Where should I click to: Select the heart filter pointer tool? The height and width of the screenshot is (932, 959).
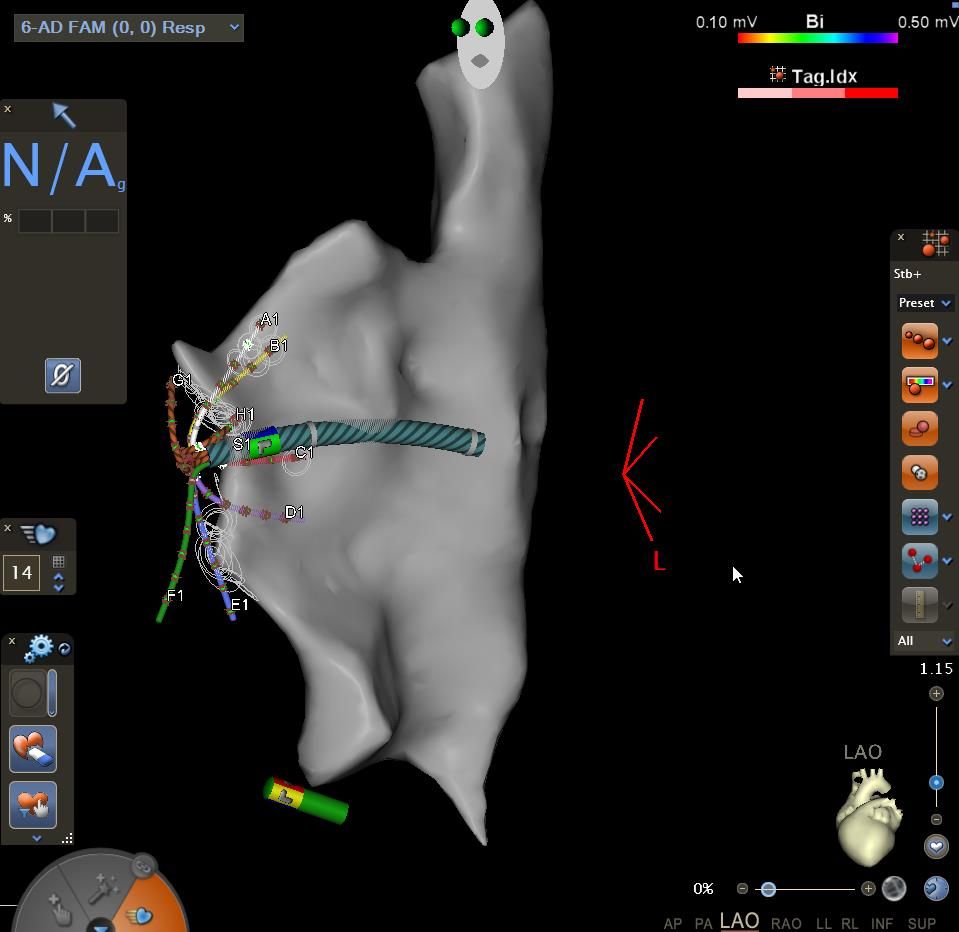[33, 805]
